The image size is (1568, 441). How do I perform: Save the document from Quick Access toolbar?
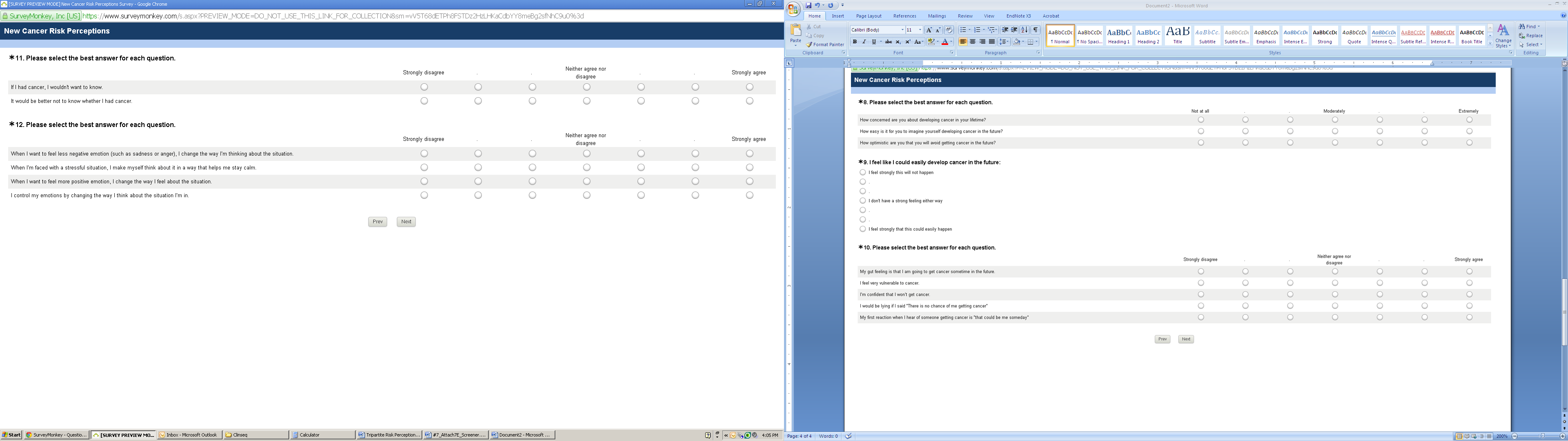tap(808, 5)
